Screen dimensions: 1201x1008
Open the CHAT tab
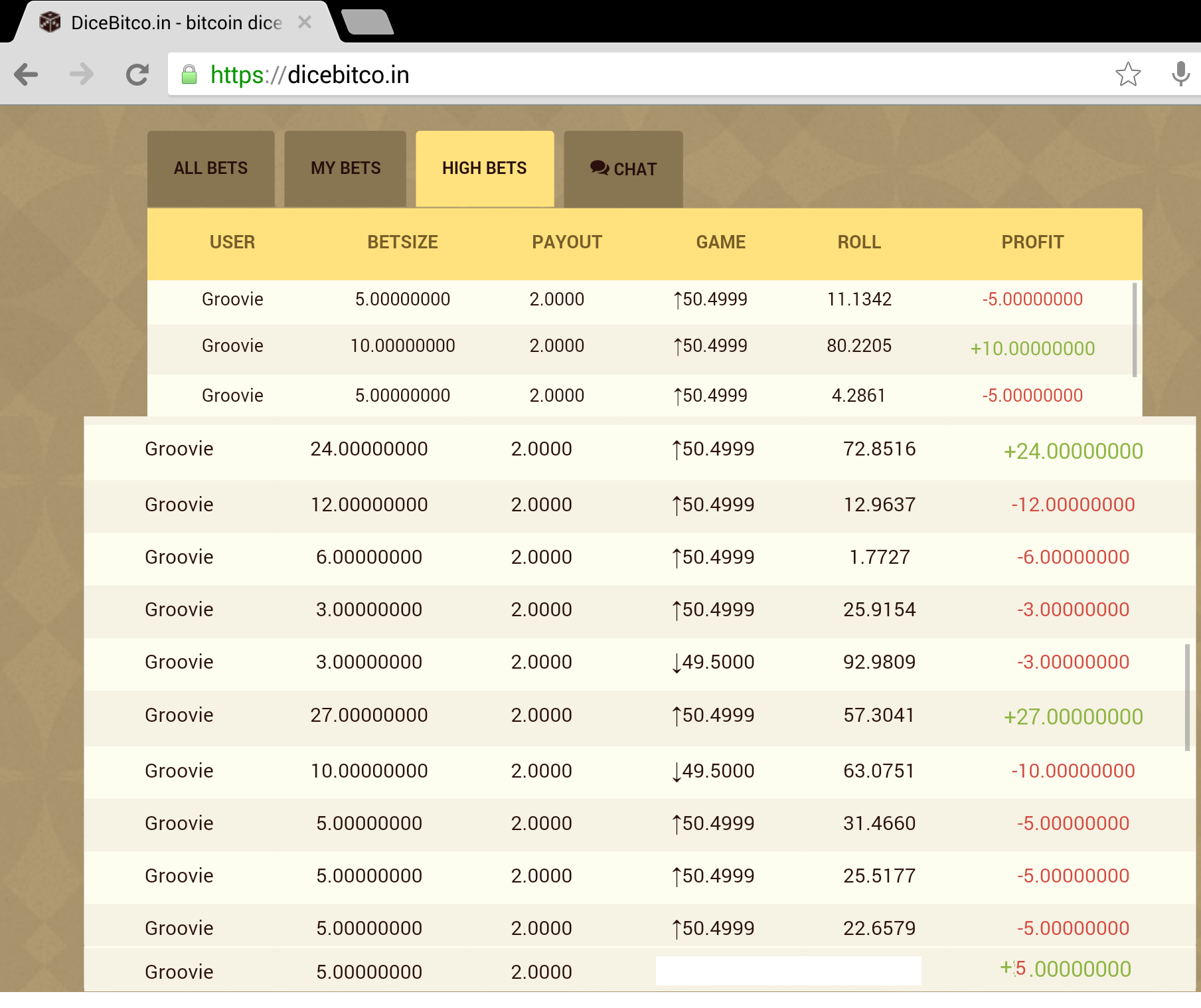click(623, 169)
